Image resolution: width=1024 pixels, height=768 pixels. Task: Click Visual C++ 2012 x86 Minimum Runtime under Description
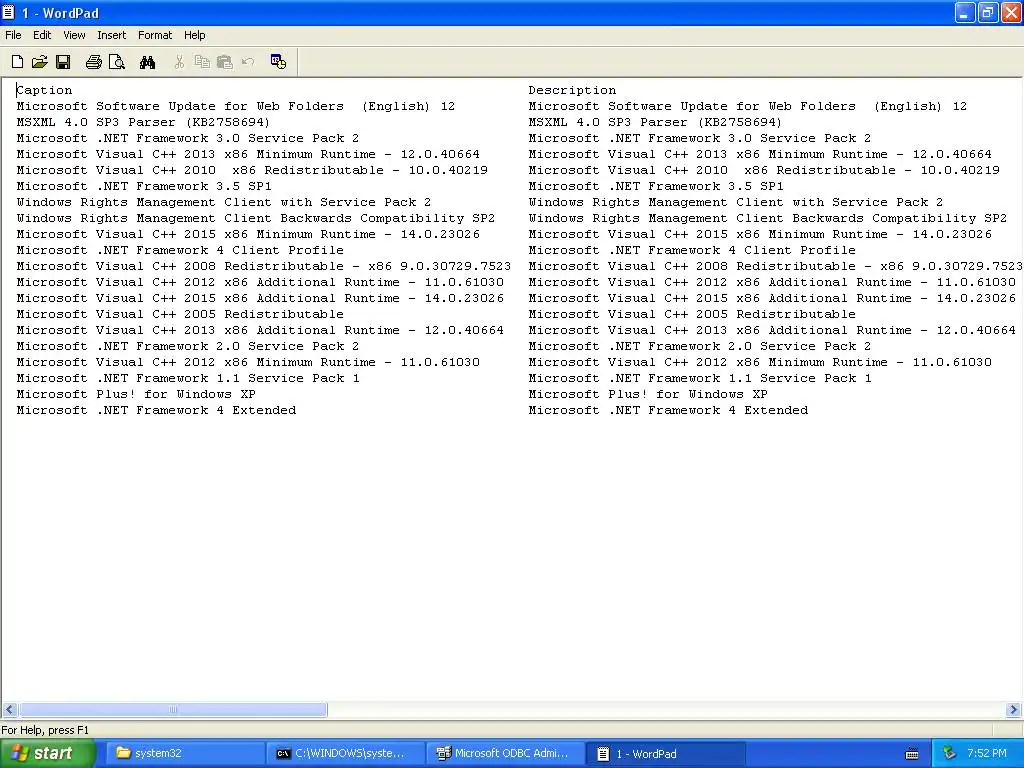coord(760,362)
